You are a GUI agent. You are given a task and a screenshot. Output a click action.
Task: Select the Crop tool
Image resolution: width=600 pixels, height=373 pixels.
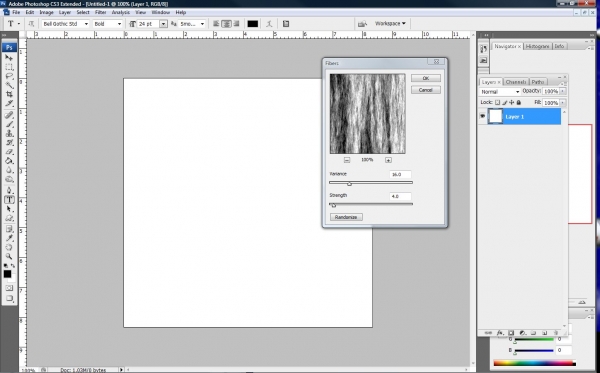(9, 94)
